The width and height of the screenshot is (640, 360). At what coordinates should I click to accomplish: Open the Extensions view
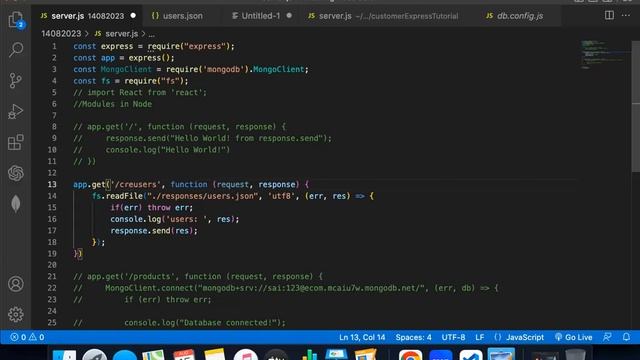[16, 142]
